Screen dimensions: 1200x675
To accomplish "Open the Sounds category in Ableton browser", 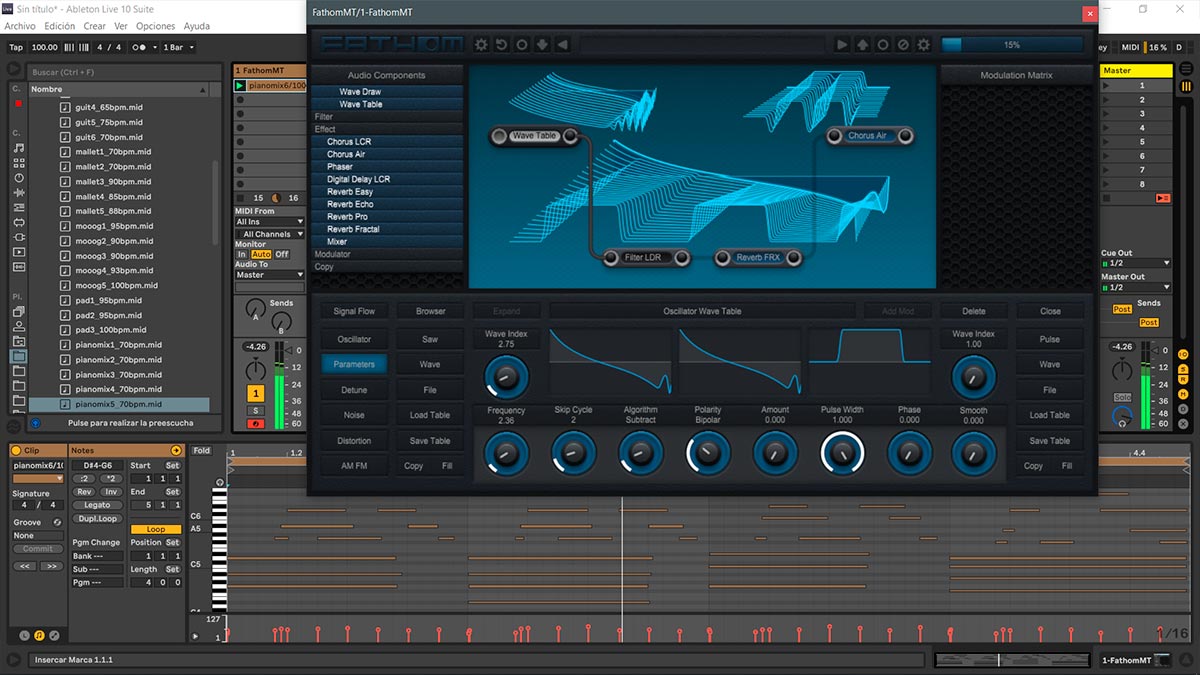I will coord(19,148).
